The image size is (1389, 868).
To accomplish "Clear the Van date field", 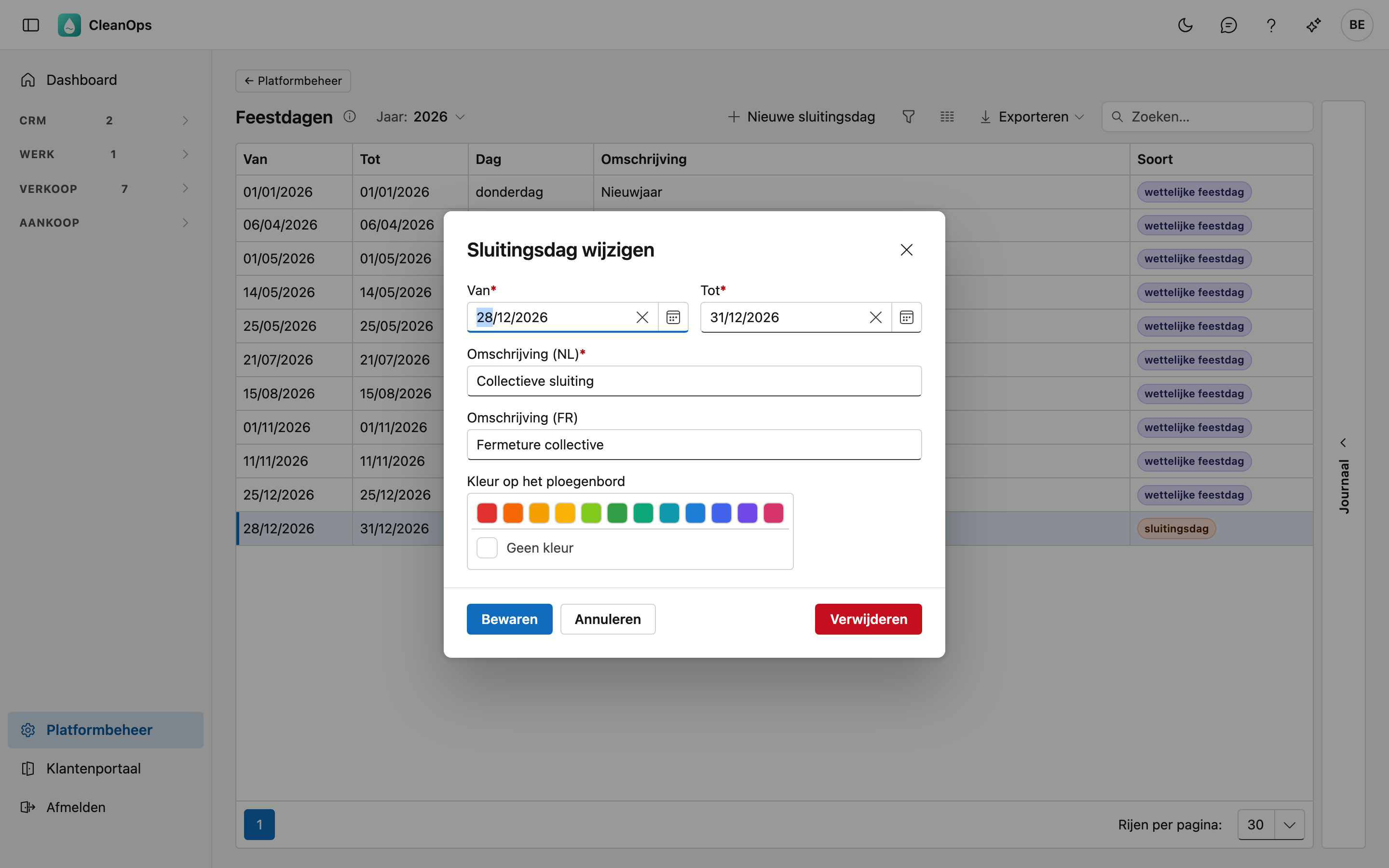I will point(642,317).
